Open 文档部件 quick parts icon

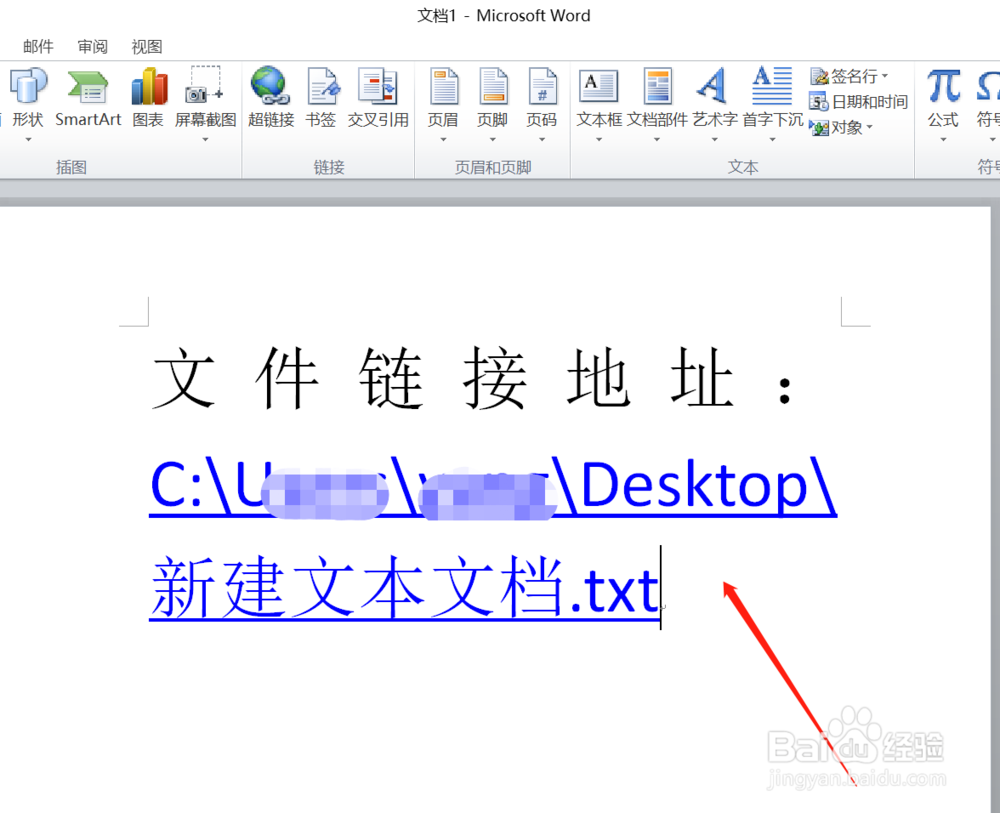pos(657,86)
